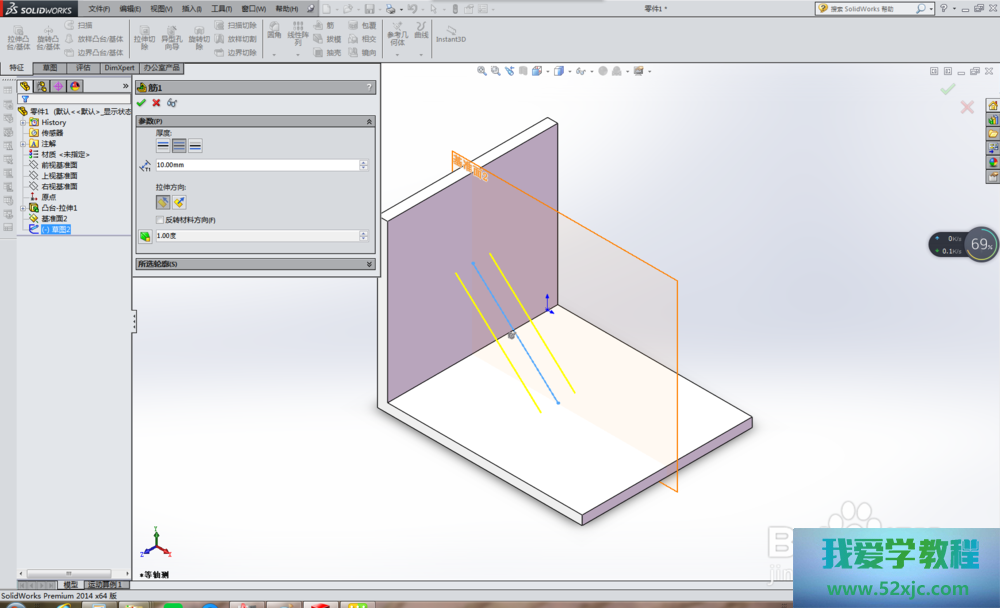Click the detailed preview eyeglasses icon
1000x608 pixels.
point(172,103)
